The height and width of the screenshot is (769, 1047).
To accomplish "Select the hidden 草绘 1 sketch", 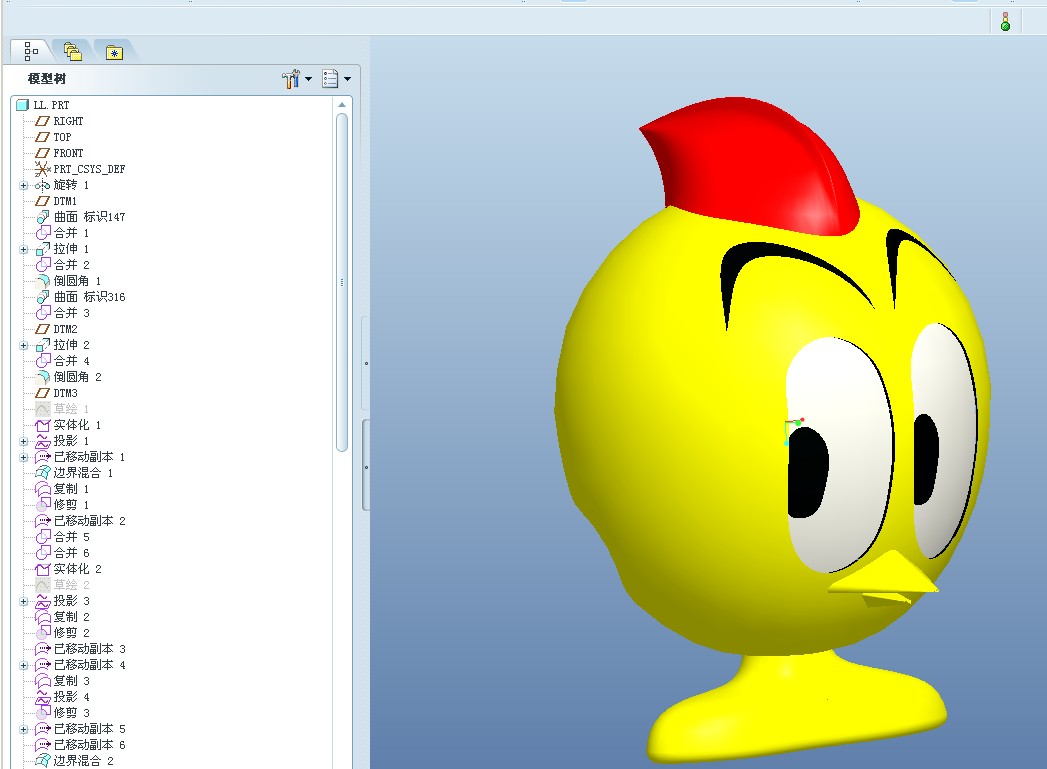I will 62,409.
